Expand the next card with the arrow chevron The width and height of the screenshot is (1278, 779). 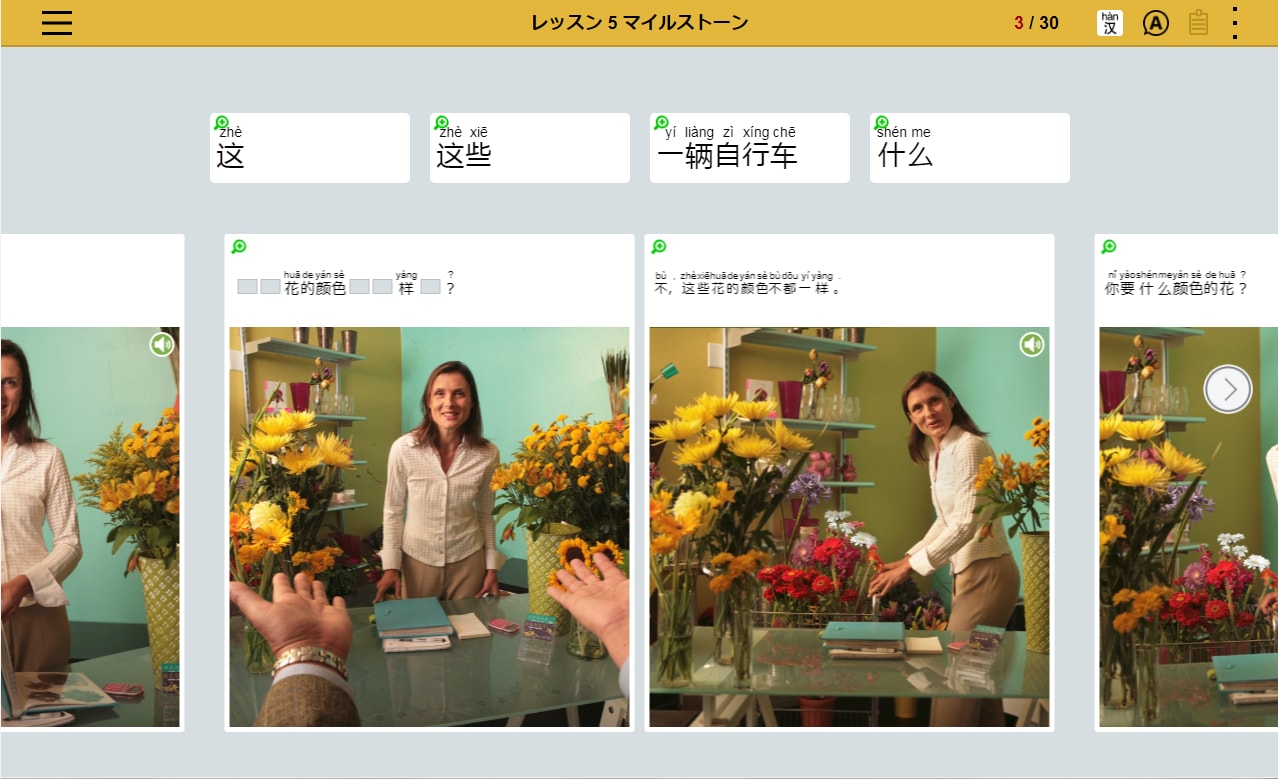[x=1227, y=389]
